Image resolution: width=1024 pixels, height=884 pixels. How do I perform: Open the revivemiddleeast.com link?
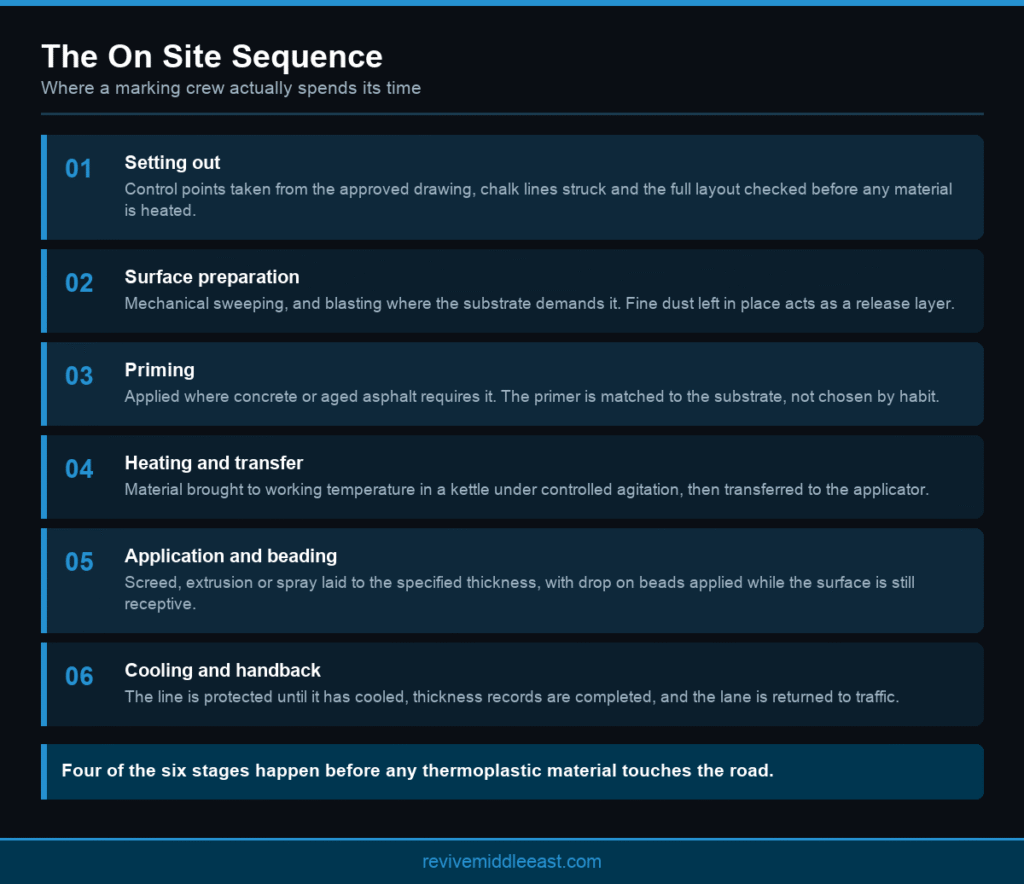pos(511,862)
